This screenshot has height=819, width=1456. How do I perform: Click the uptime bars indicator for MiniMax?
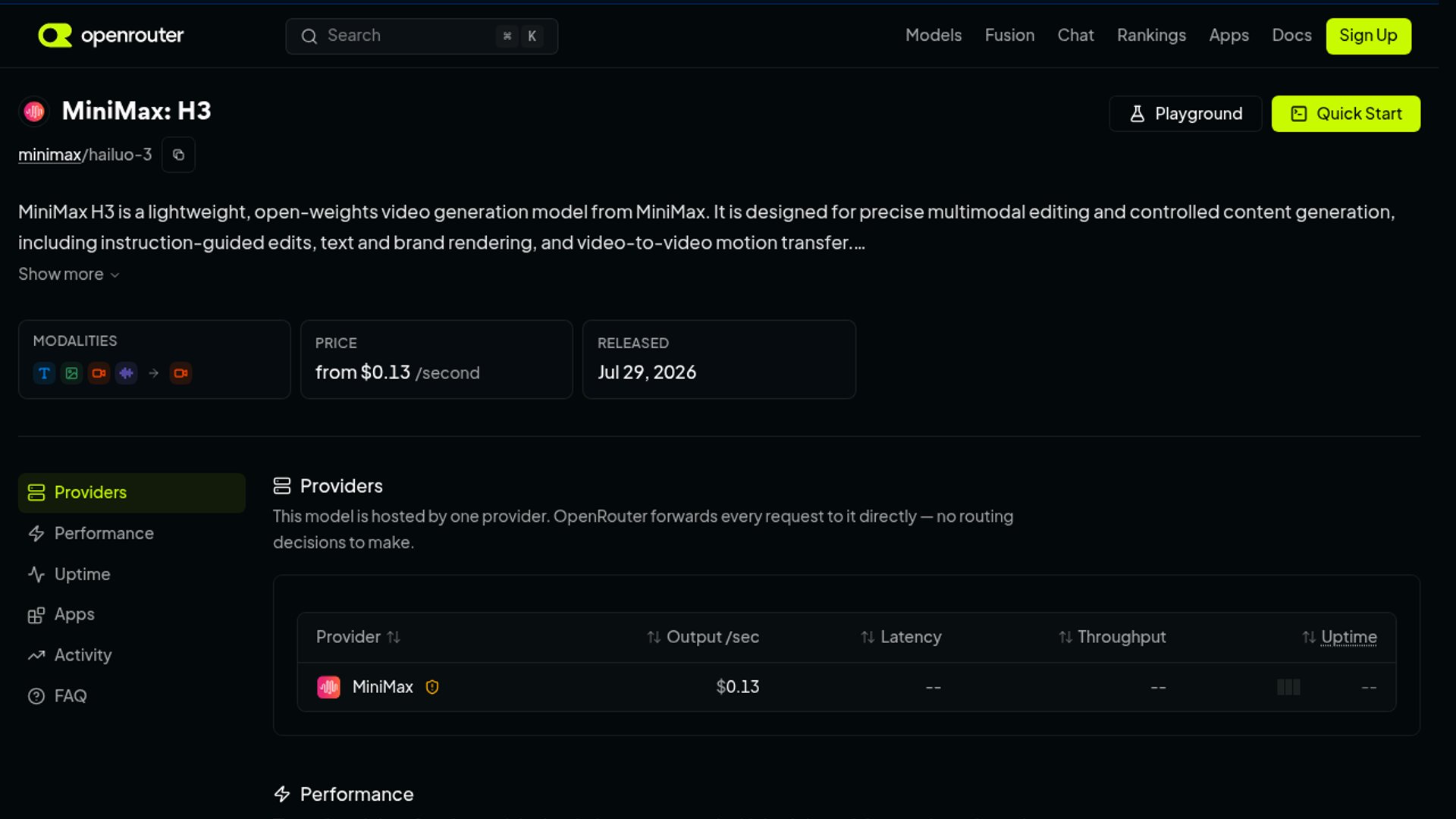[1288, 687]
